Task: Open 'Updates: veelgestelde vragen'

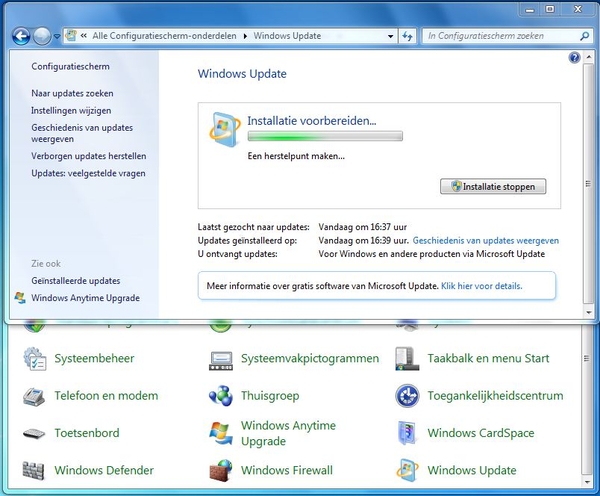Action: tap(88, 173)
